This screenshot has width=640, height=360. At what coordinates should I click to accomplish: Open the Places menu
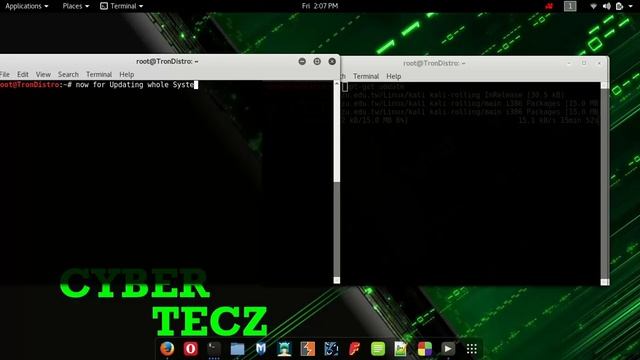point(76,6)
